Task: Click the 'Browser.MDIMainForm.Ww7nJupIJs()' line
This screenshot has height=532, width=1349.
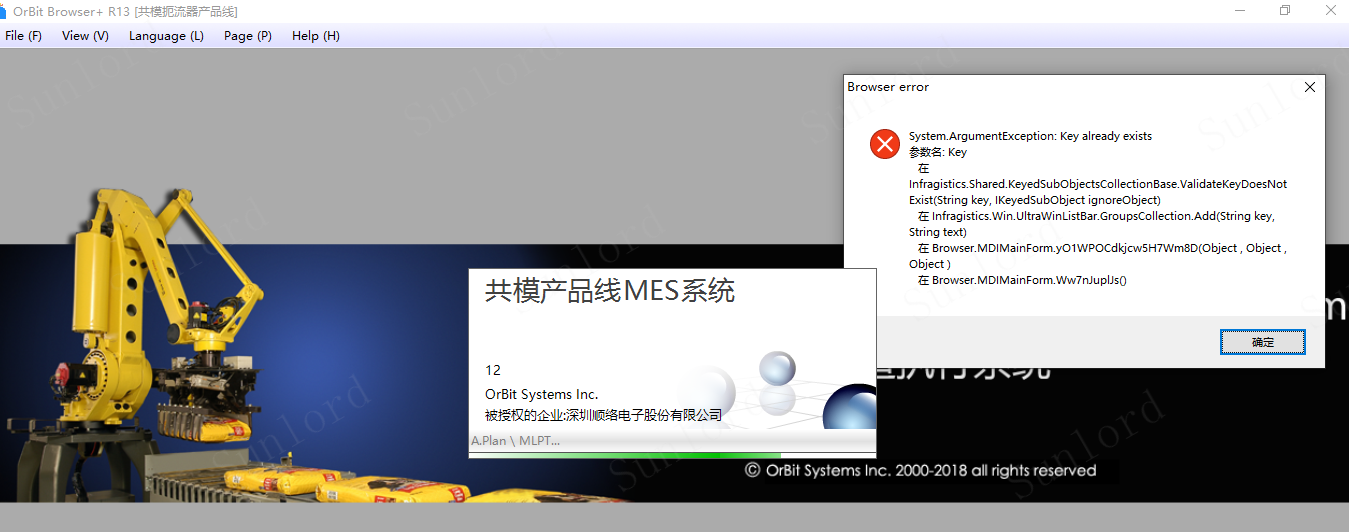Action: 1022,280
